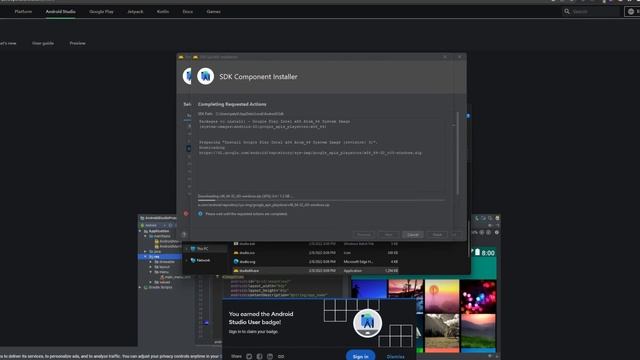Click the mountain clouds wallpaper thumbnail
Viewport: 640px width, 360px height.
pos(442,332)
